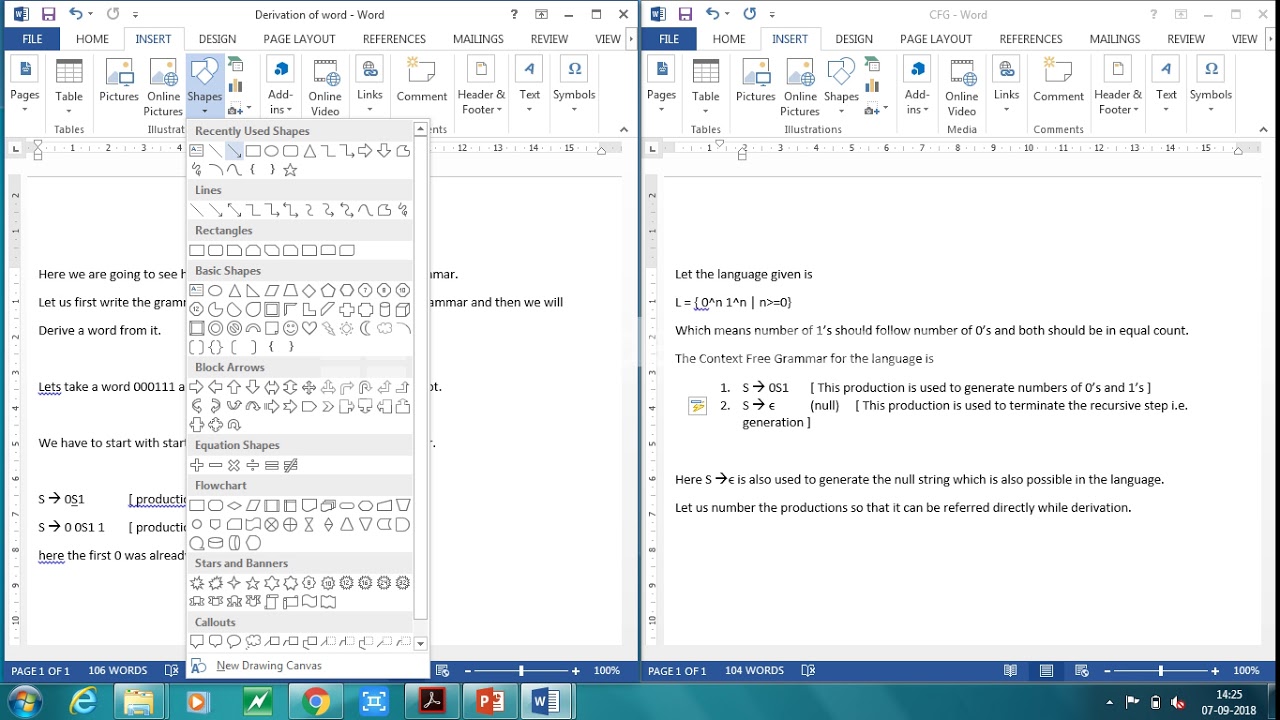Select the wave banner shape
1280x720 pixels.
(x=309, y=602)
